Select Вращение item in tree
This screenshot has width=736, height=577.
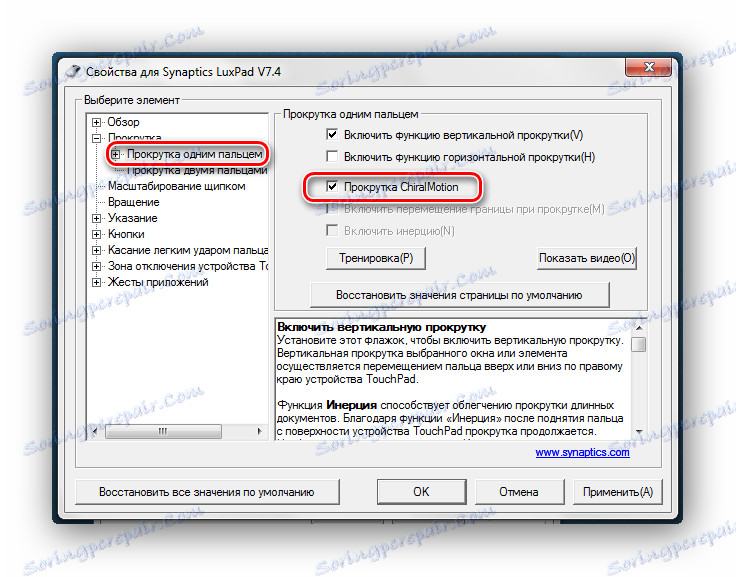point(134,202)
